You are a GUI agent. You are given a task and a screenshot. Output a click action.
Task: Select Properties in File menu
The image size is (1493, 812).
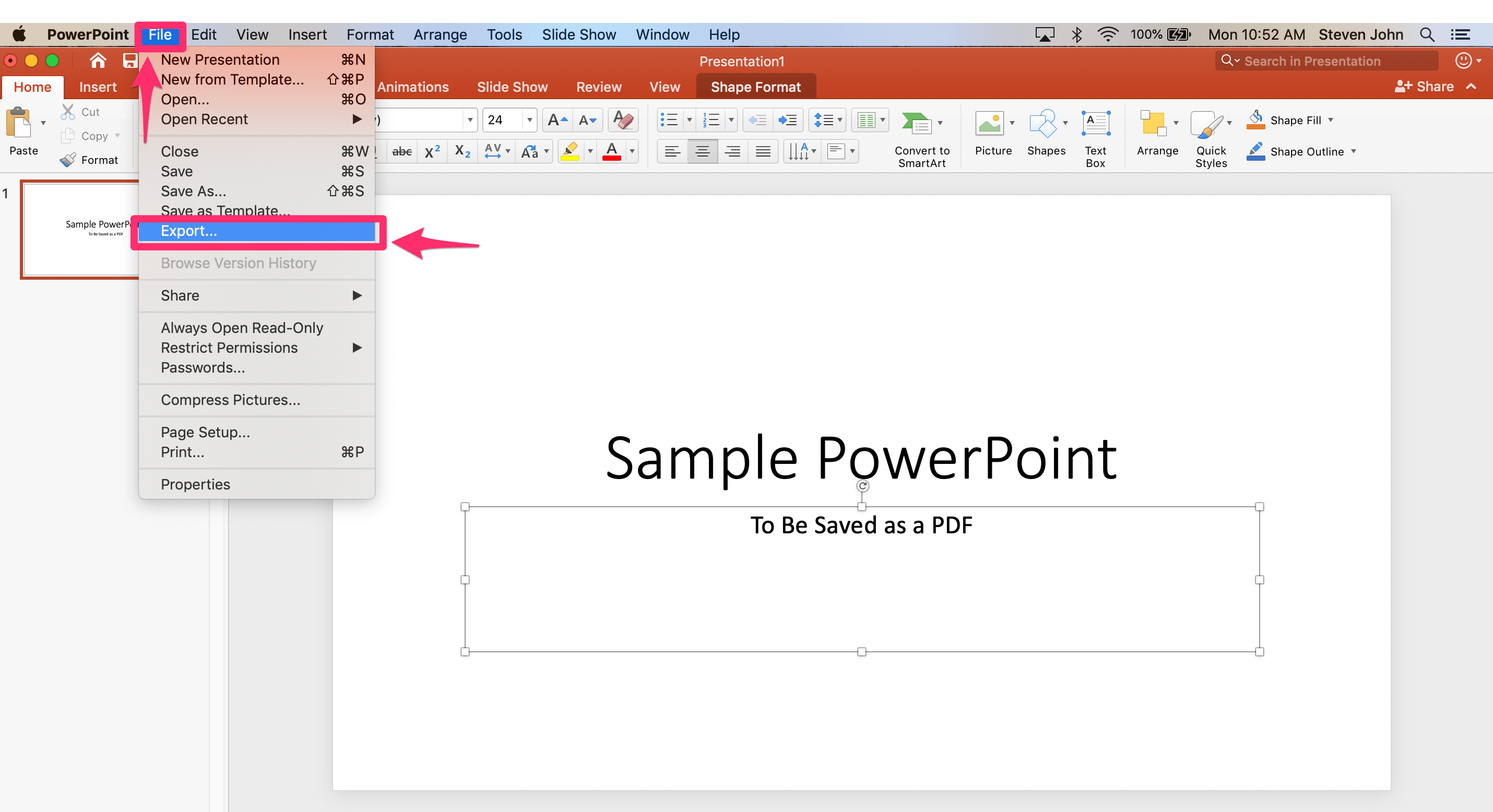click(x=257, y=484)
